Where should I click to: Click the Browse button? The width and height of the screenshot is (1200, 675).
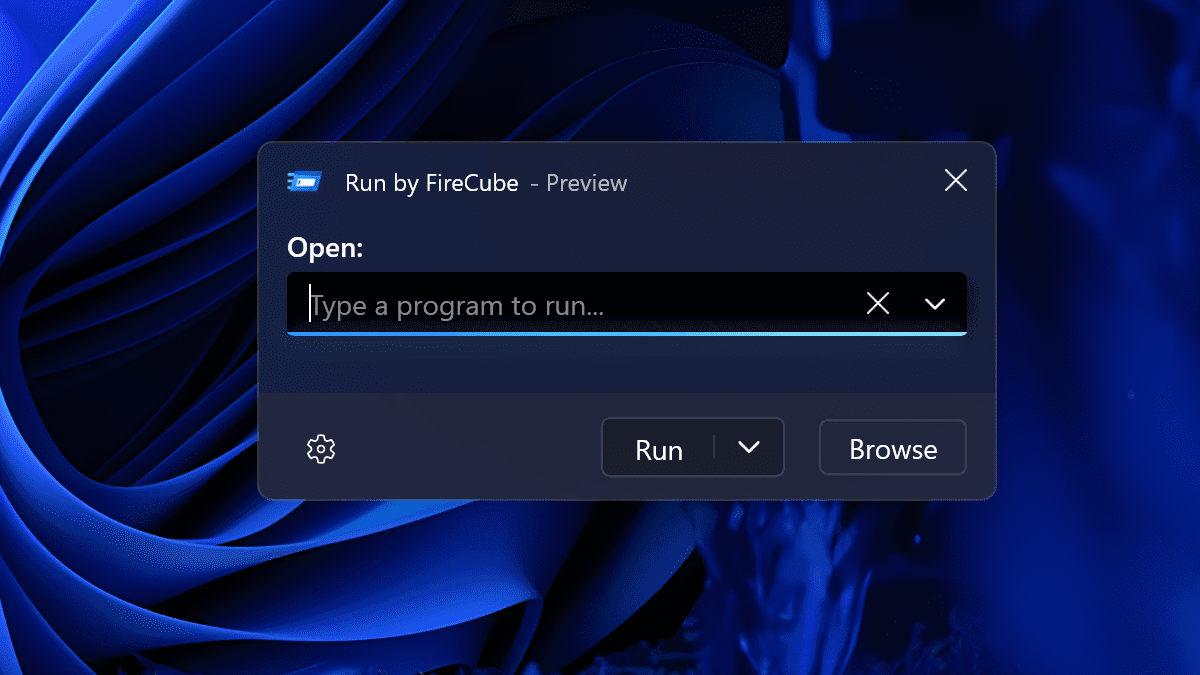[893, 448]
